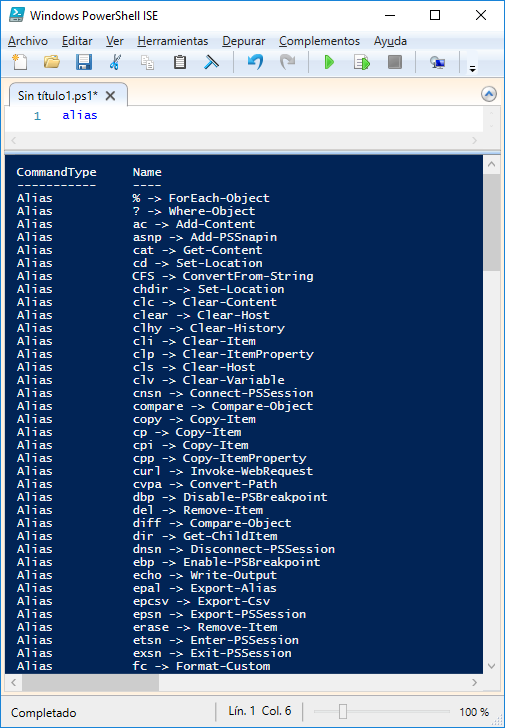505x728 pixels.
Task: Run the script with the green play icon
Action: (329, 62)
